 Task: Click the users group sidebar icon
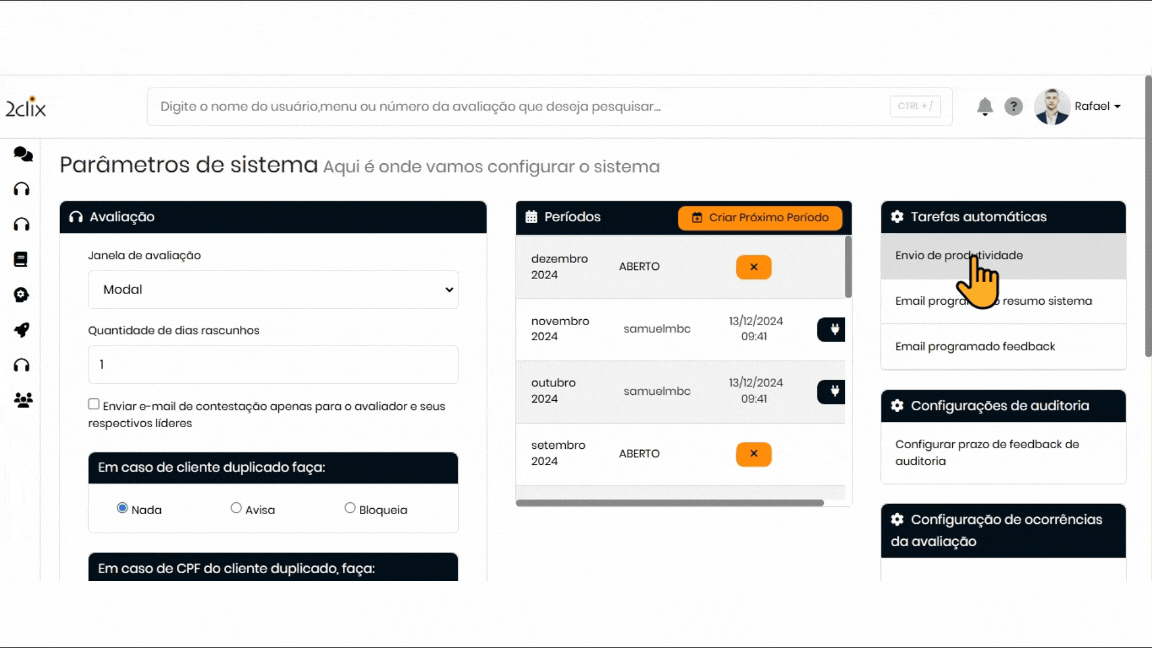tap(22, 400)
